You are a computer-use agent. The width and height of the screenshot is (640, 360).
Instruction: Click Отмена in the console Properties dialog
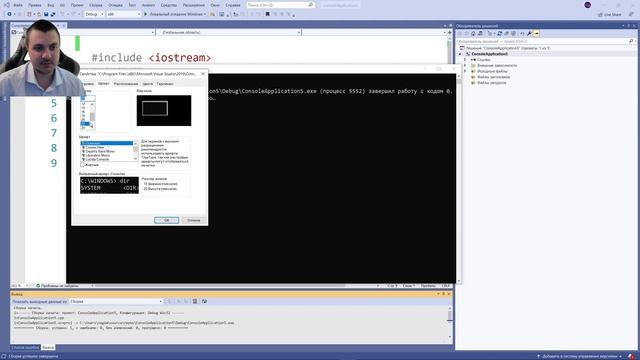193,220
